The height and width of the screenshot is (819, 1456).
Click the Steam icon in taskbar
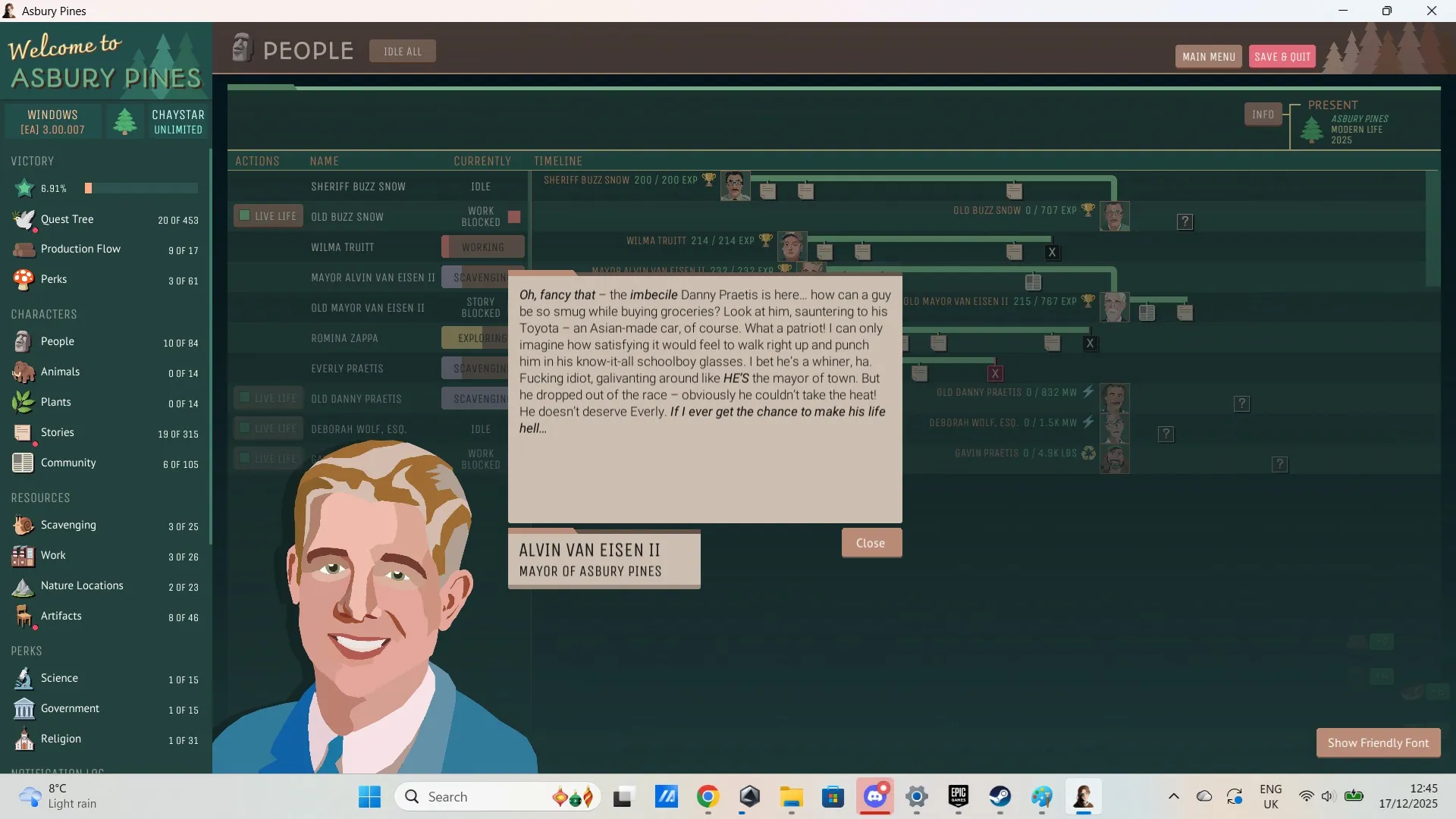[999, 796]
